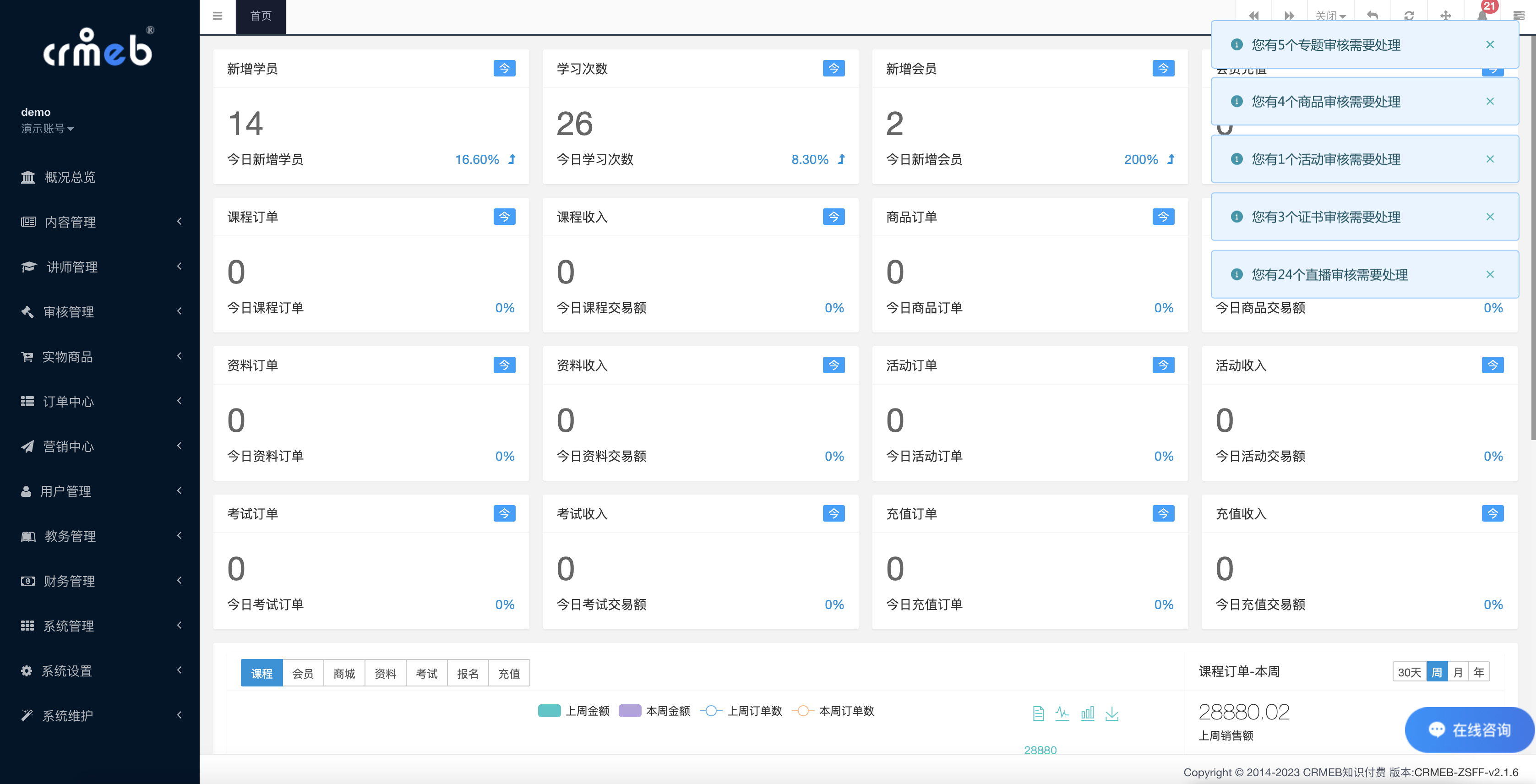The image size is (1536, 784).
Task: Open the 商品订单 card link icon
Action: point(1163,217)
